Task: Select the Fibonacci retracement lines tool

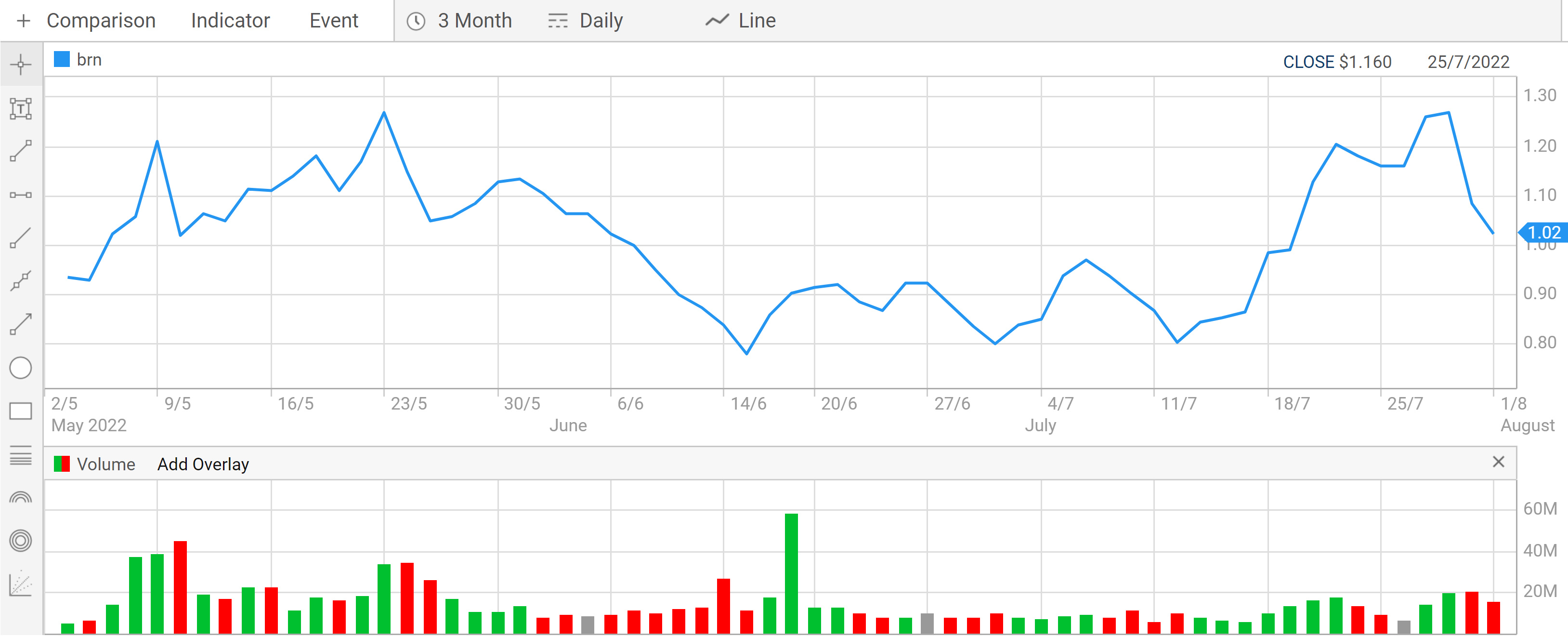Action: (x=21, y=455)
